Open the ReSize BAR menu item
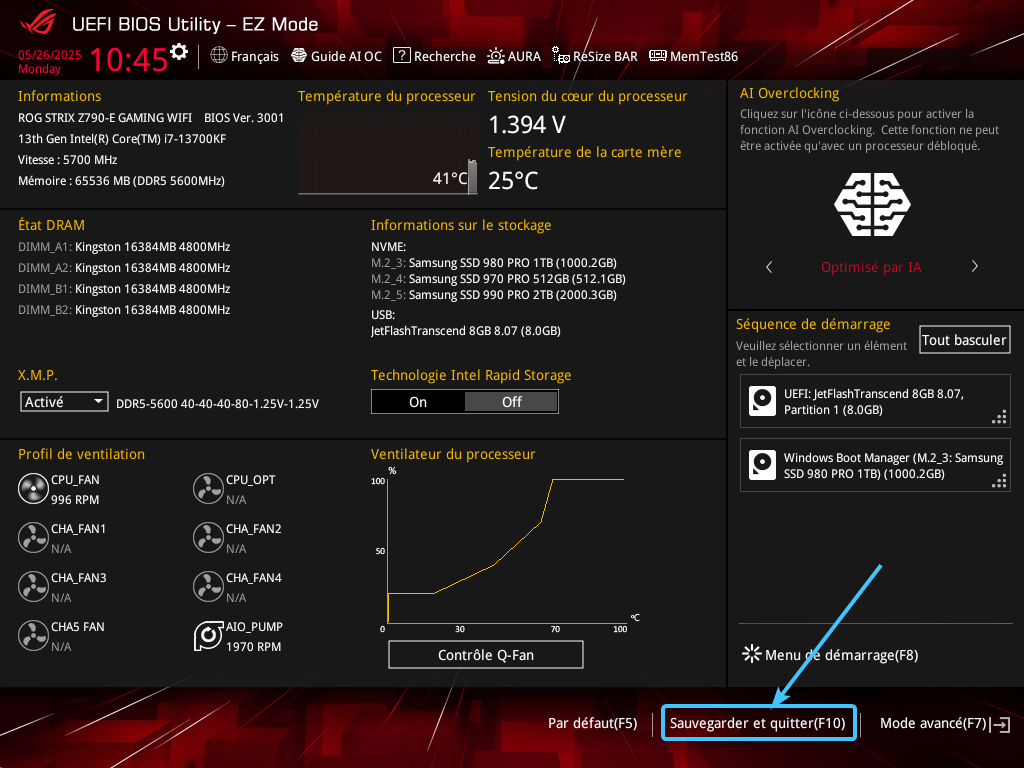 point(595,56)
